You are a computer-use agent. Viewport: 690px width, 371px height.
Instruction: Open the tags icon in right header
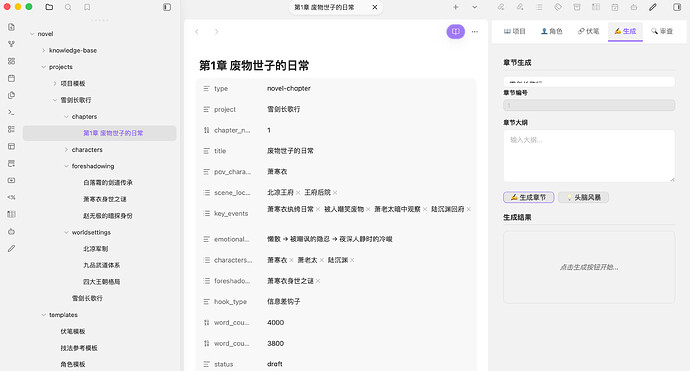pos(558,7)
